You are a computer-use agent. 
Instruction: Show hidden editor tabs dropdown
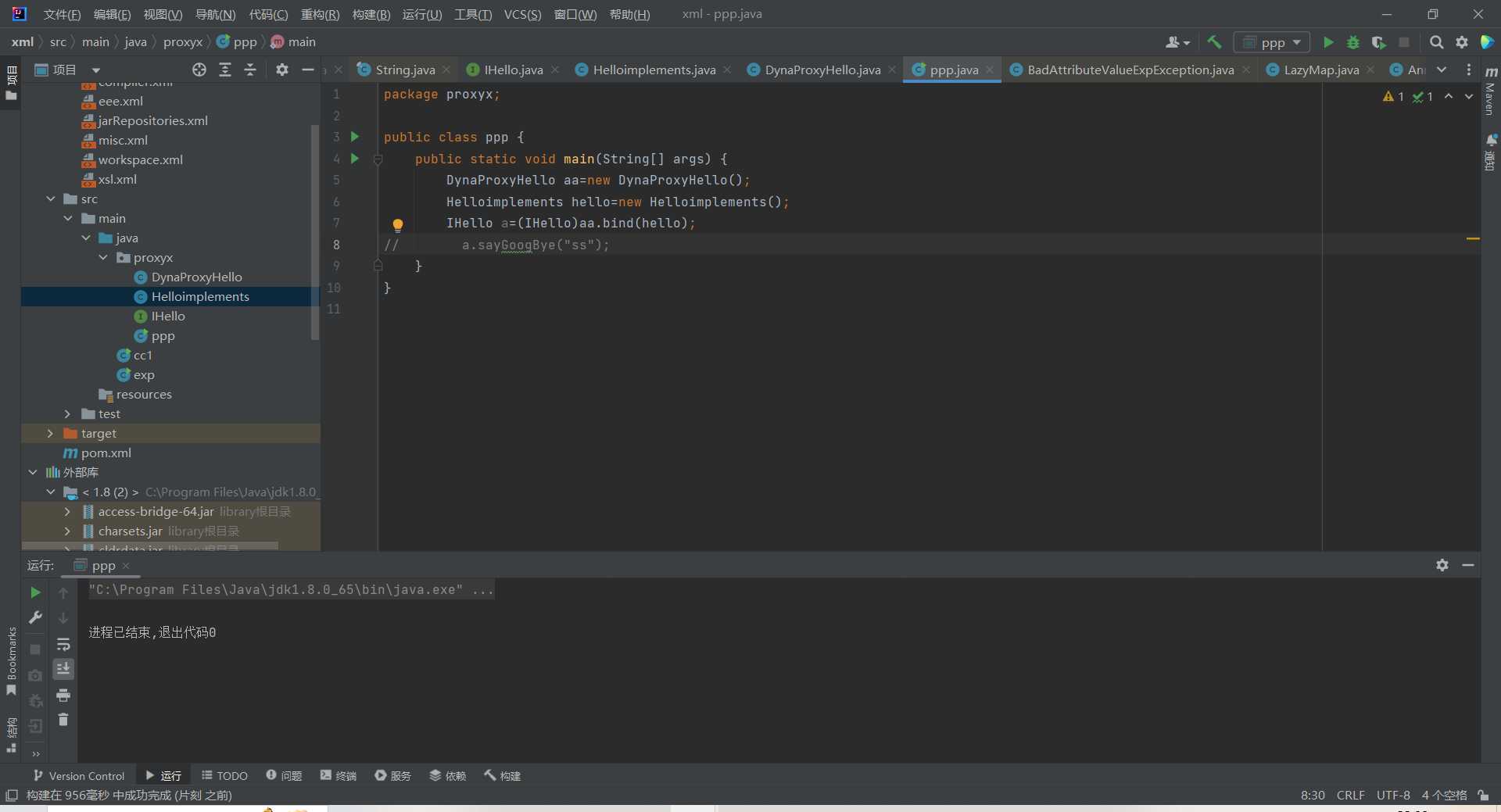coord(1442,70)
